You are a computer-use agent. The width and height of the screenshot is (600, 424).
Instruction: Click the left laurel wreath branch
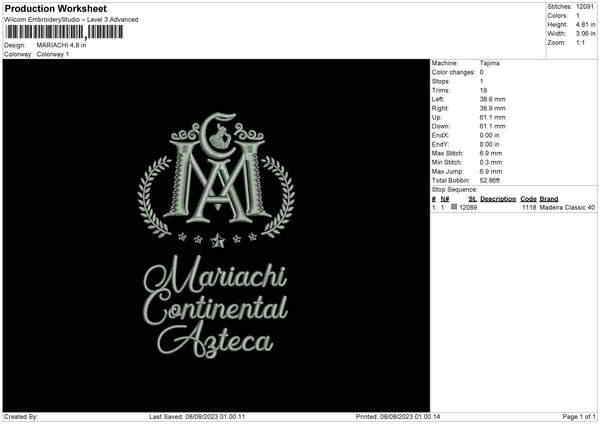154,196
